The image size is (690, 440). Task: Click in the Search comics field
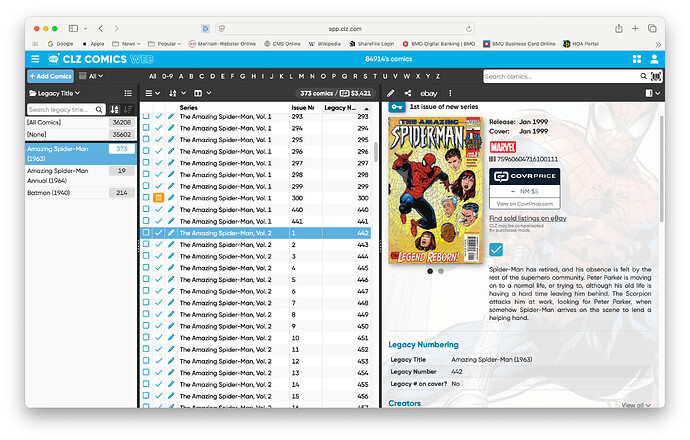click(x=560, y=77)
